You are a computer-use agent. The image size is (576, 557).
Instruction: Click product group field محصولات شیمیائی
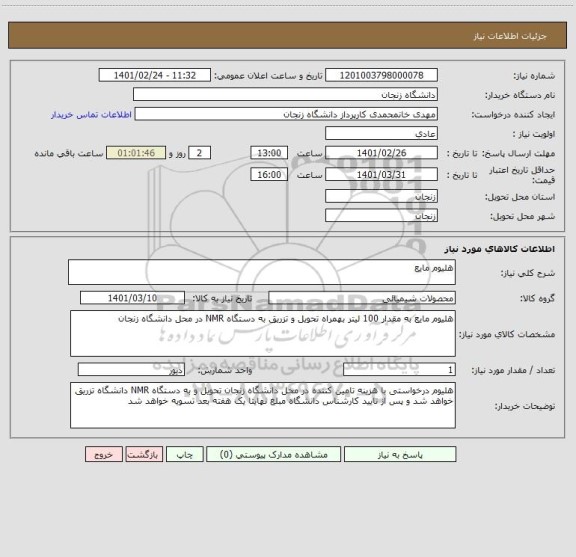pyautogui.click(x=362, y=298)
